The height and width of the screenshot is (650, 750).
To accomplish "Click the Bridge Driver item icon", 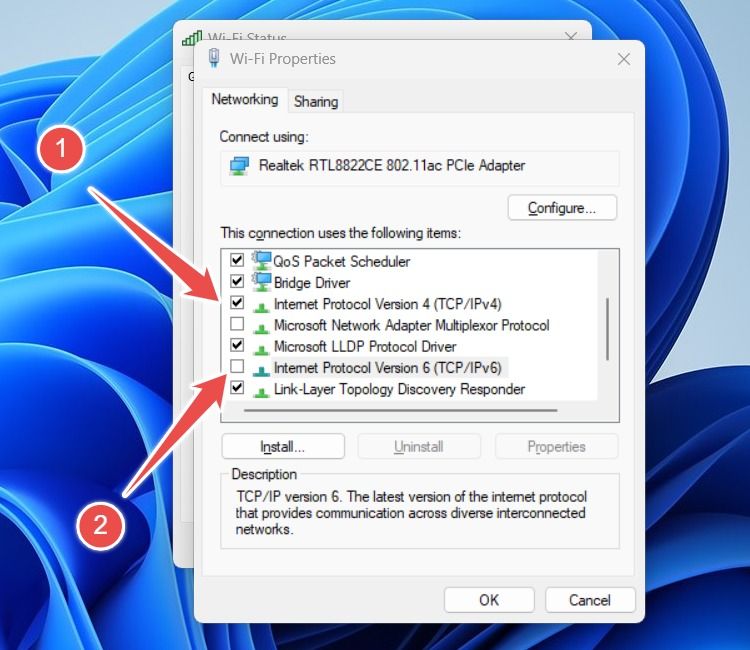I will (x=261, y=282).
